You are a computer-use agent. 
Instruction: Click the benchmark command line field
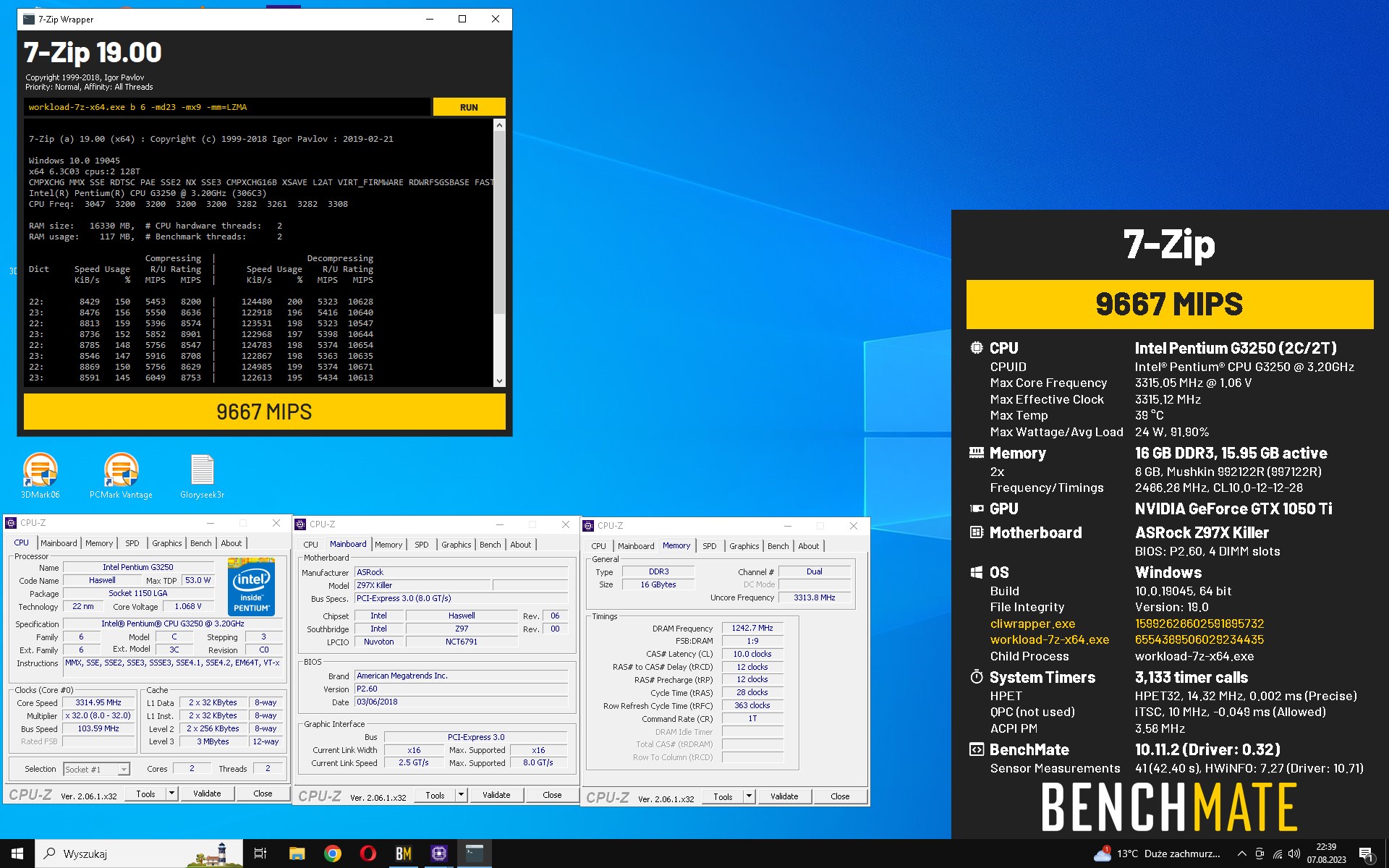pyautogui.click(x=226, y=107)
